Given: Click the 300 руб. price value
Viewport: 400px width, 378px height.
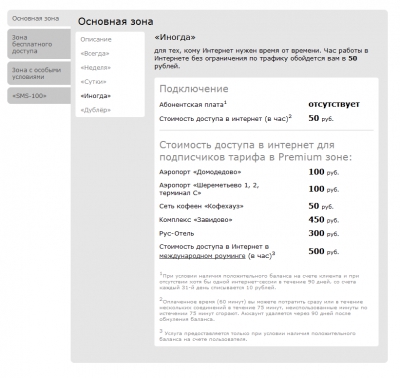Looking at the screenshot, I should pos(323,233).
